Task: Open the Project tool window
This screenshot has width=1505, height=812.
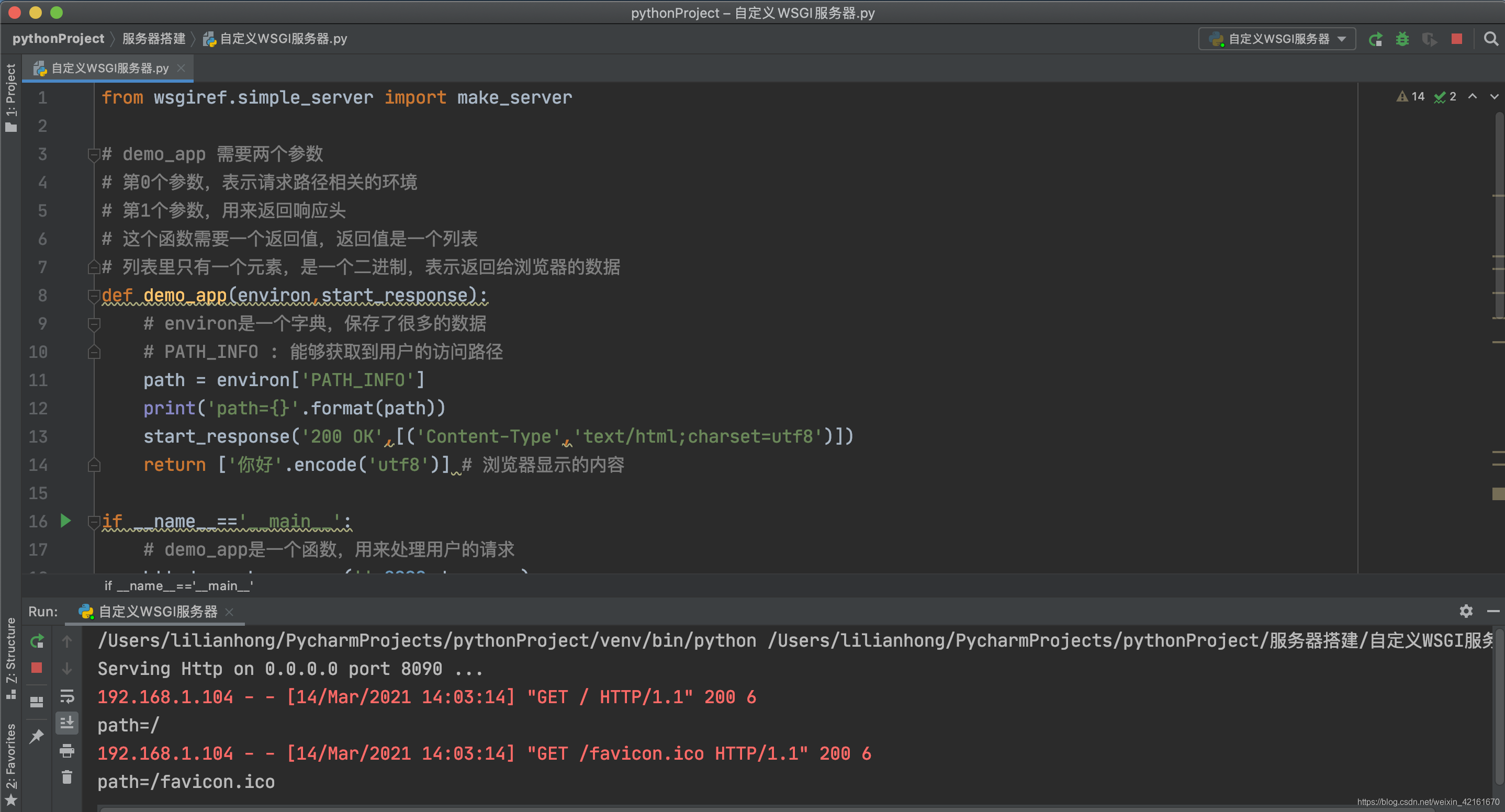Action: pyautogui.click(x=10, y=97)
